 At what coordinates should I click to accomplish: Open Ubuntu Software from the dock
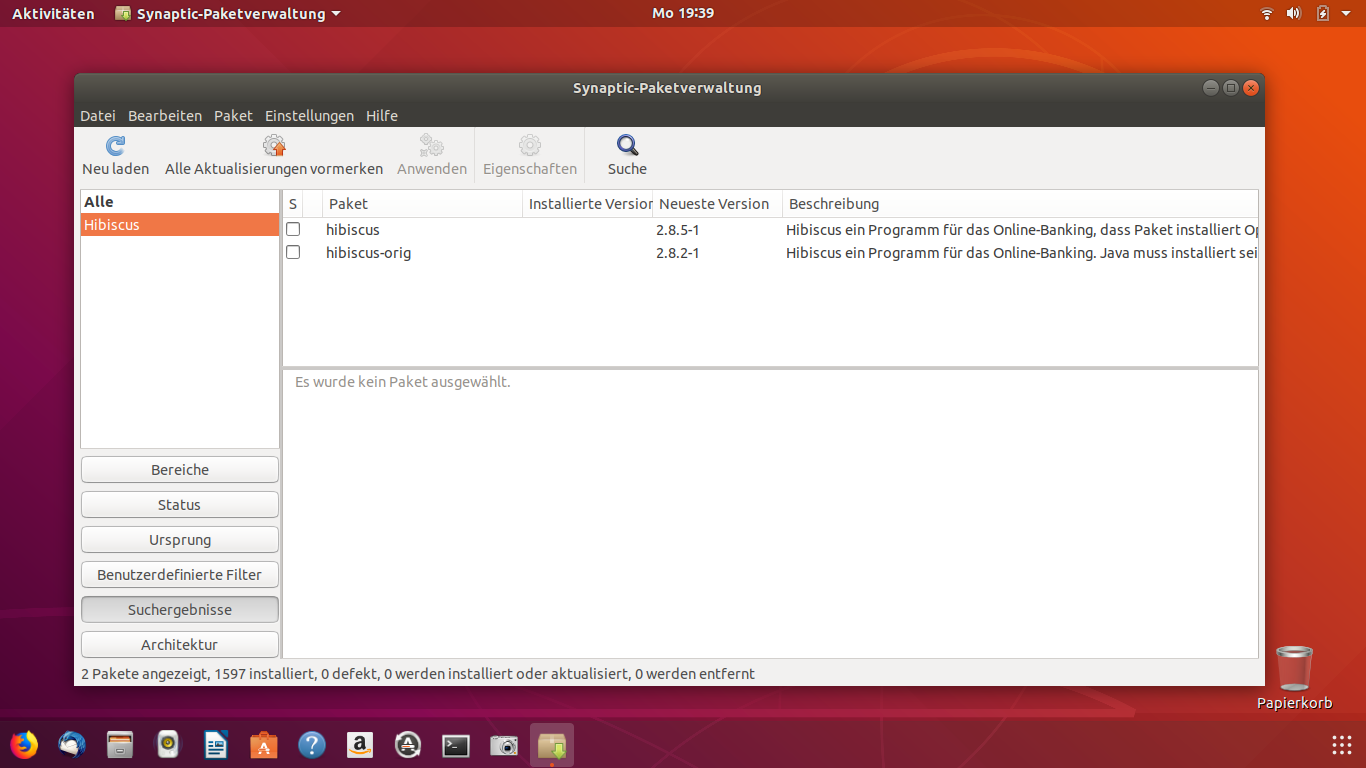point(264,745)
